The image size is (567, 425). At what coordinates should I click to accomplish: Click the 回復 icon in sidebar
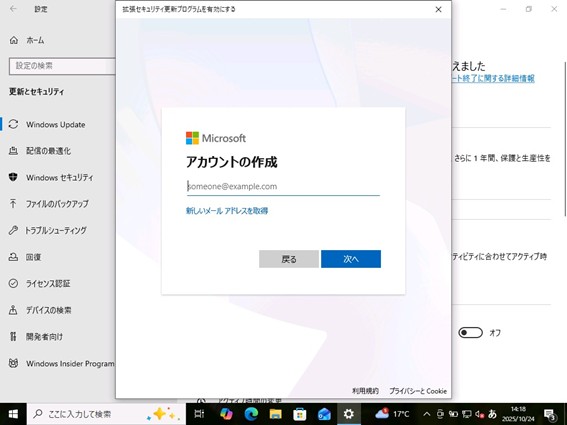tap(13, 257)
